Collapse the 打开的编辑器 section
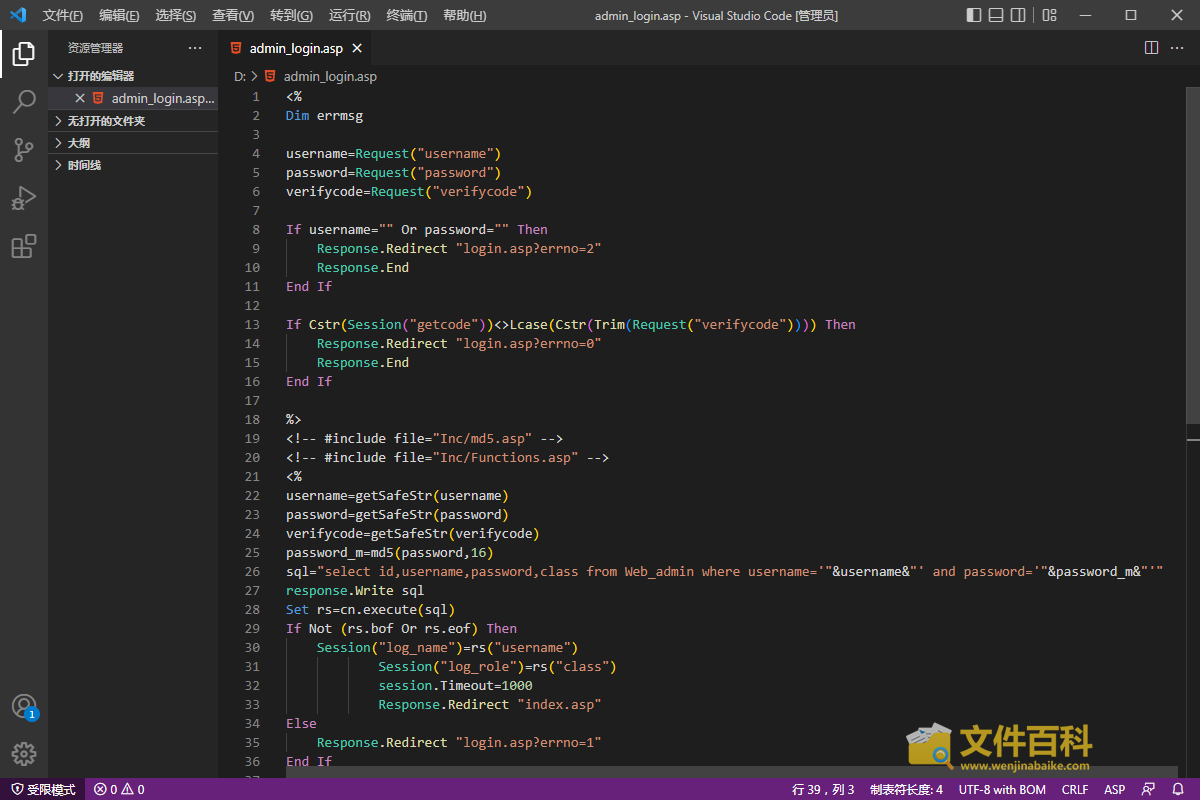This screenshot has width=1200, height=800. 133,76
